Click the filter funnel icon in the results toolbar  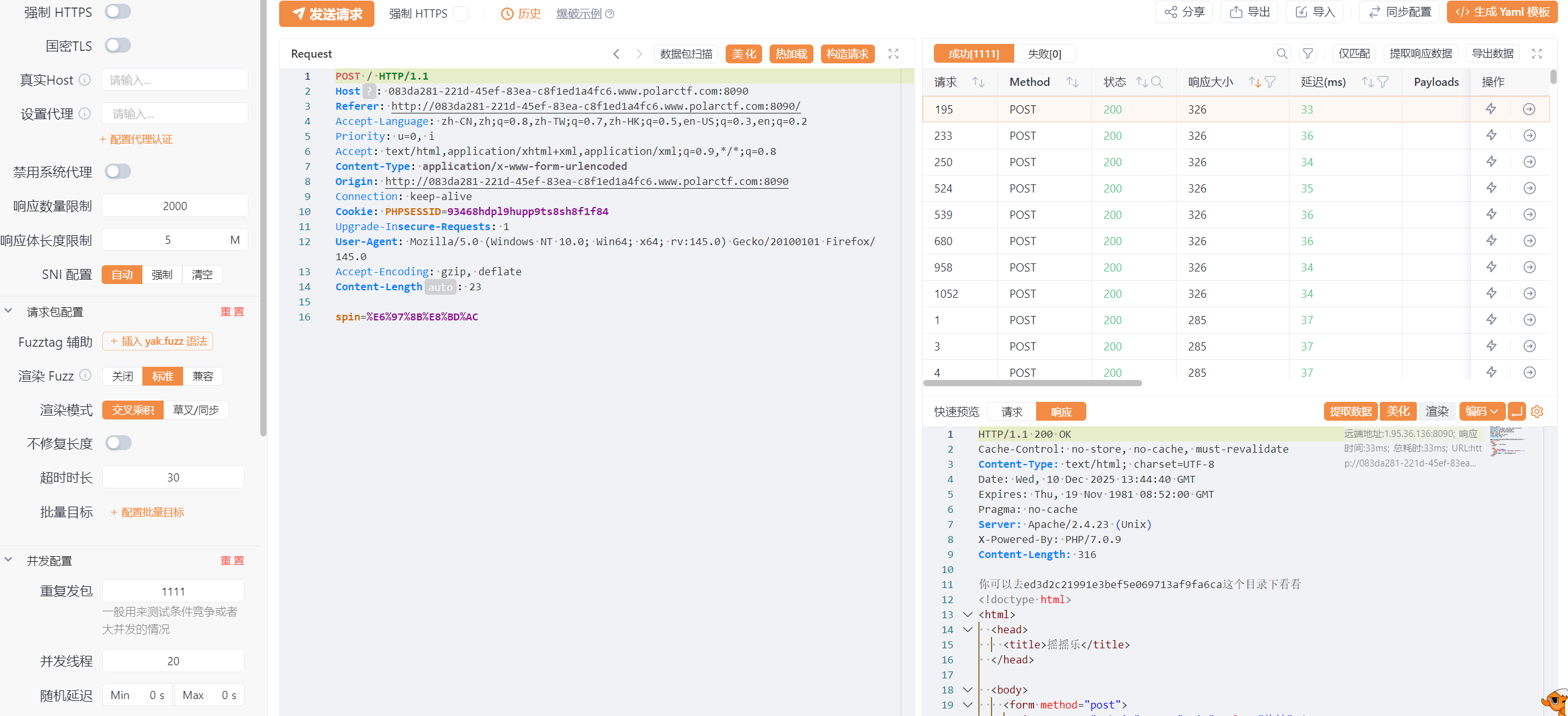pos(1308,54)
